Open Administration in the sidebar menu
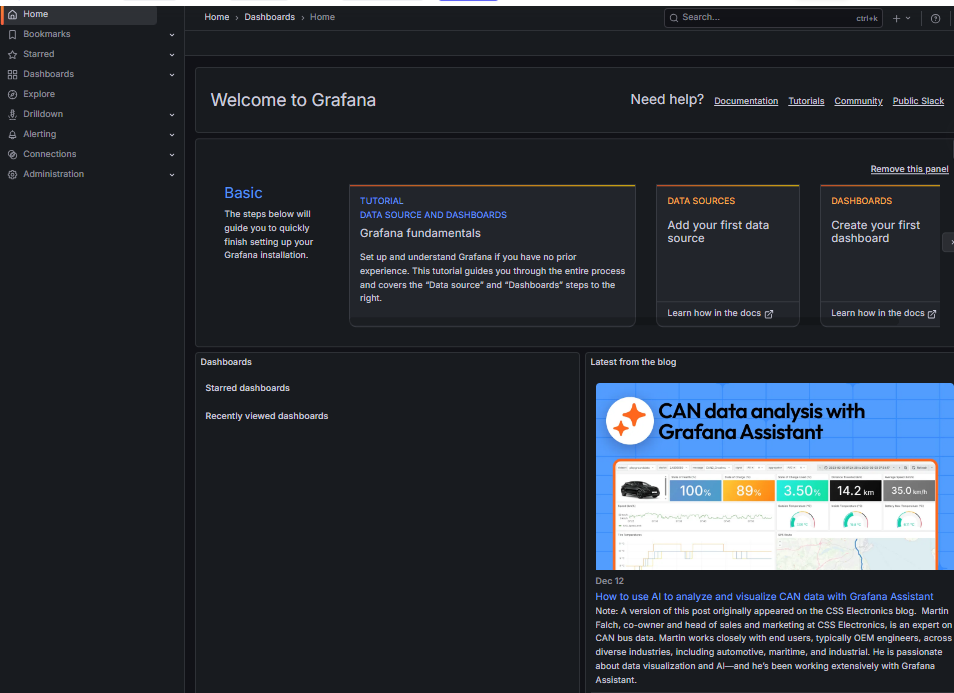Screen dimensions: 954x693 coord(54,174)
